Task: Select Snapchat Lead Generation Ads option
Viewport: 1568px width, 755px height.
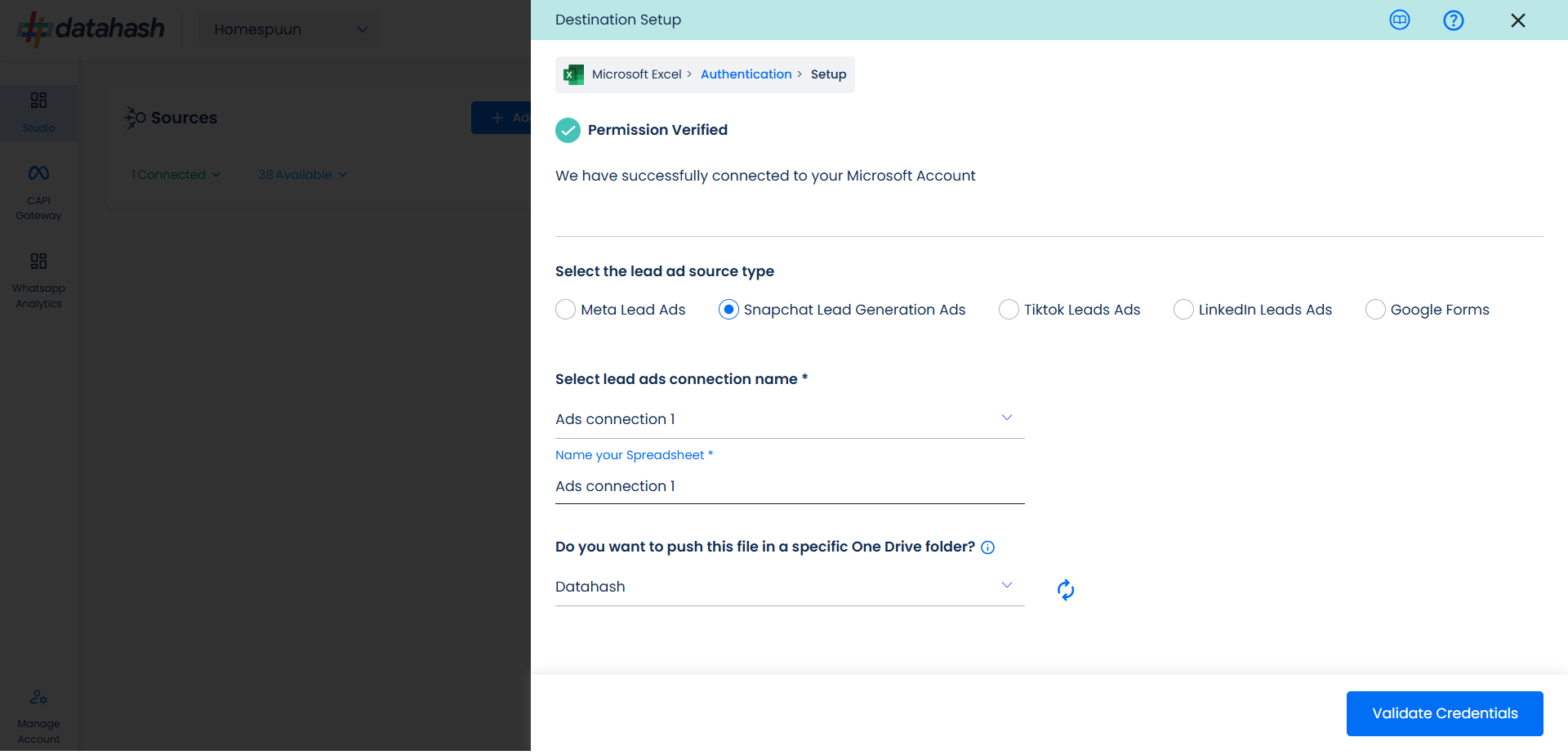Action: point(728,310)
